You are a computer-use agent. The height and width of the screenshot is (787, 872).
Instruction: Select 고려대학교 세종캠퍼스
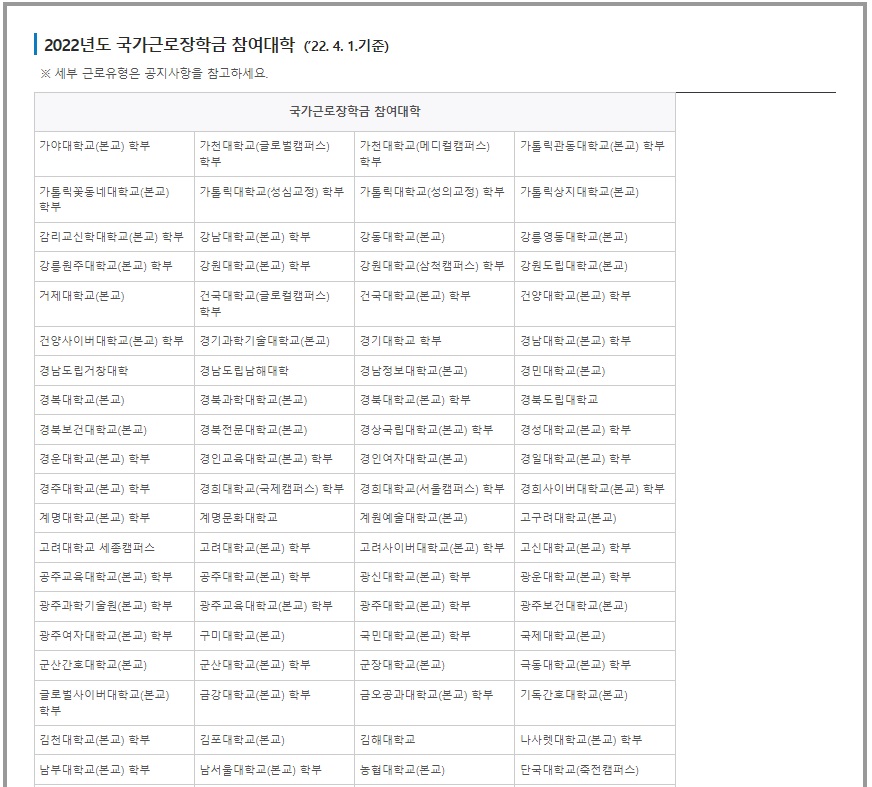[97, 548]
